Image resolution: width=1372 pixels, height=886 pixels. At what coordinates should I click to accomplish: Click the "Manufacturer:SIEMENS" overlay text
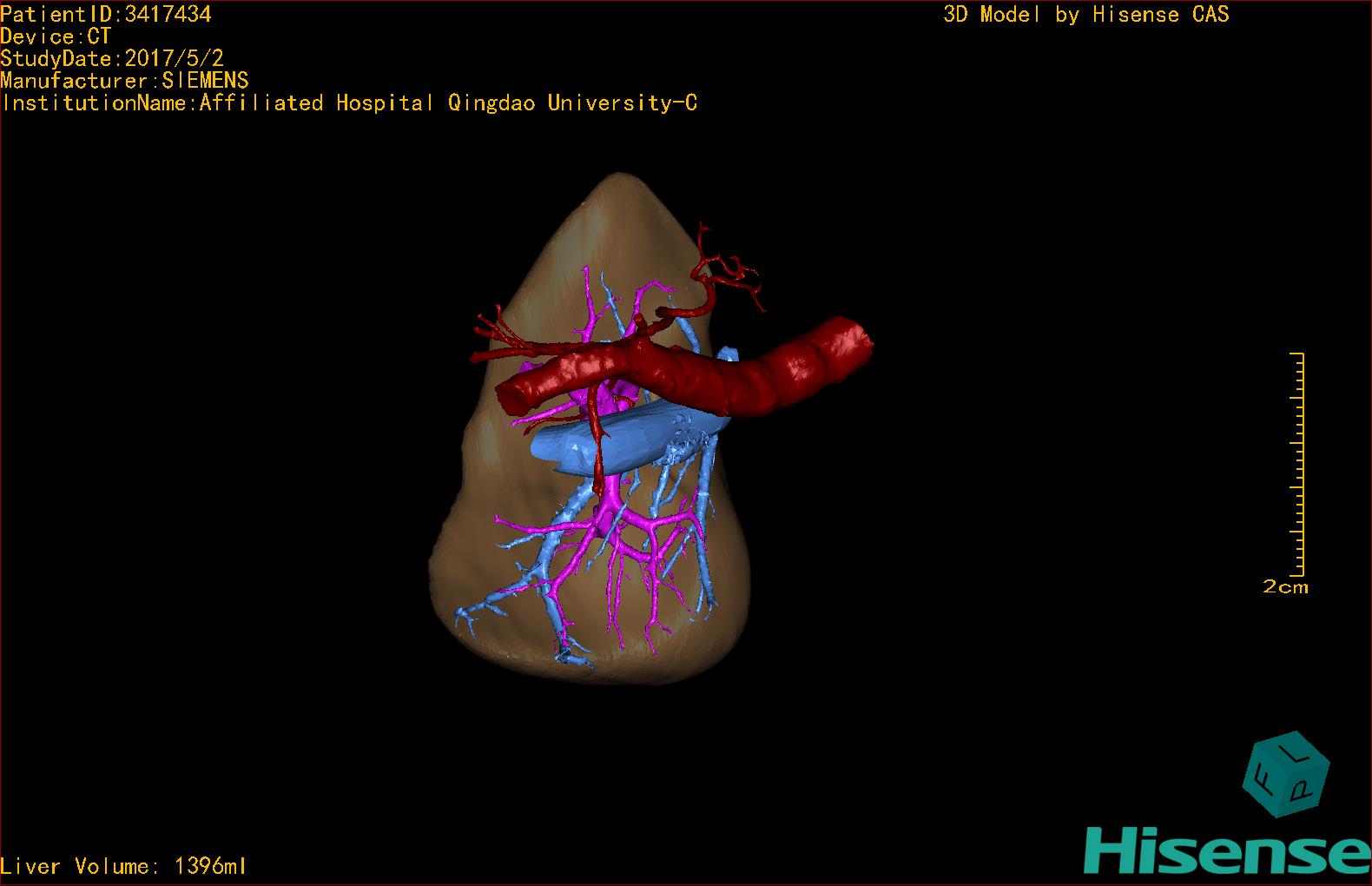click(x=124, y=81)
